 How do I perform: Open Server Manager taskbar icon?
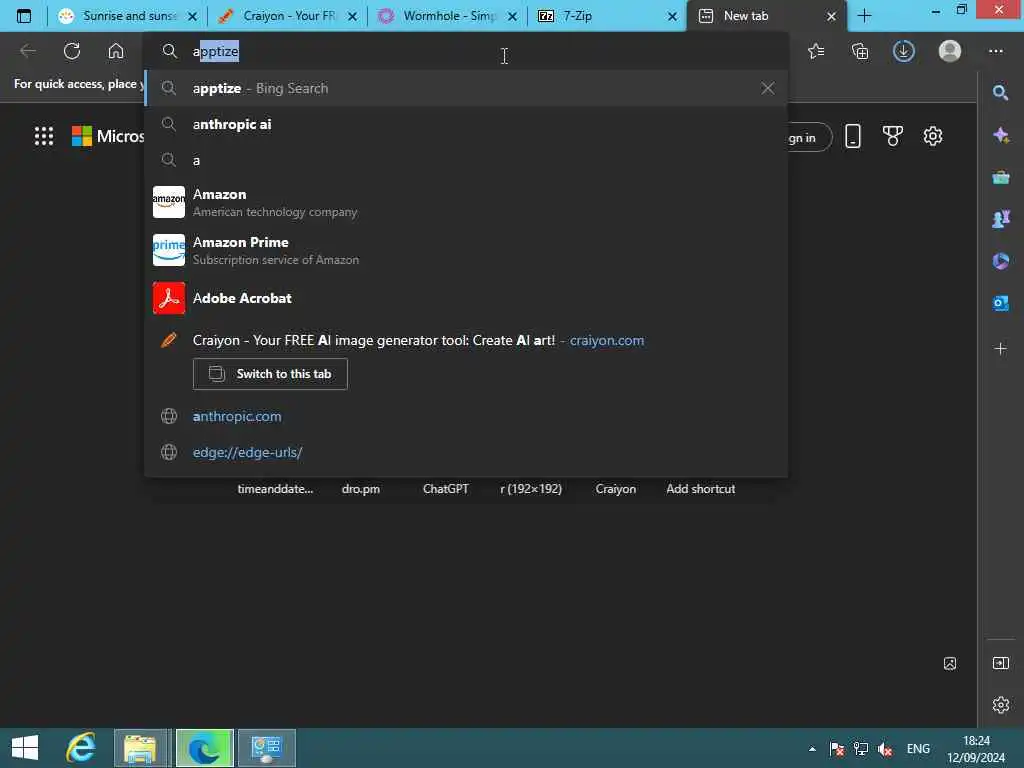pyautogui.click(x=266, y=748)
